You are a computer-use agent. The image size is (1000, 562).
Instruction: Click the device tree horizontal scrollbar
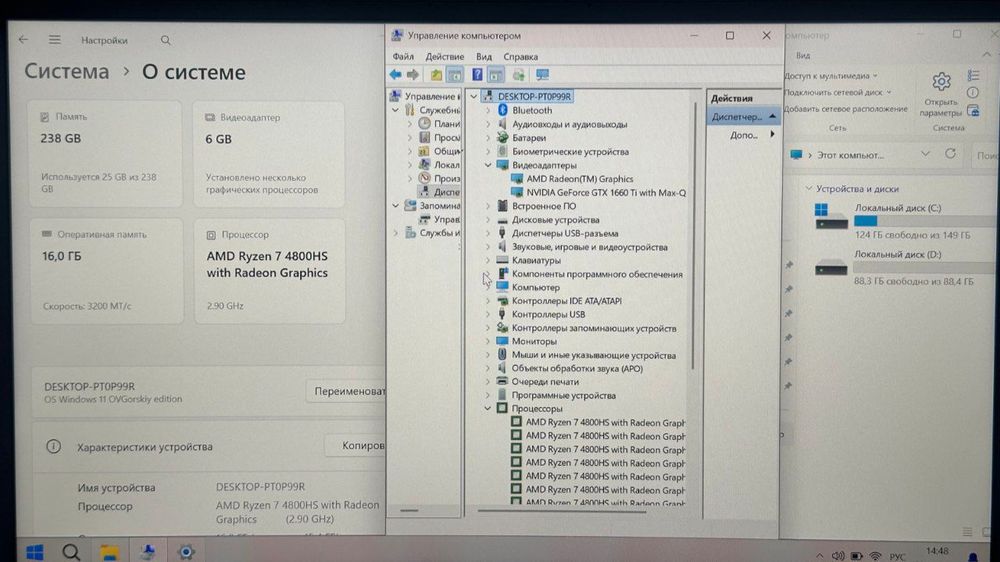(x=561, y=511)
